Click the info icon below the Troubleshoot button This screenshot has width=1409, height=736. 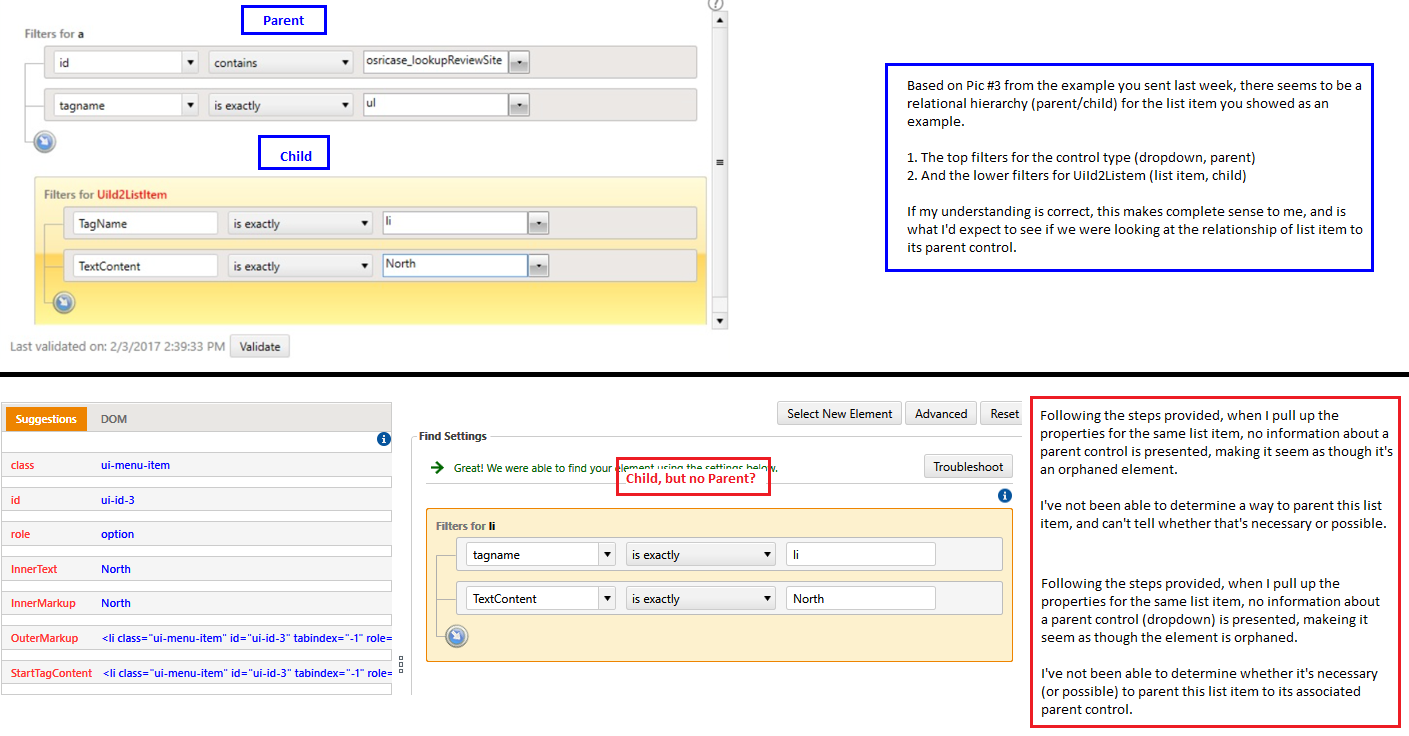[1004, 496]
